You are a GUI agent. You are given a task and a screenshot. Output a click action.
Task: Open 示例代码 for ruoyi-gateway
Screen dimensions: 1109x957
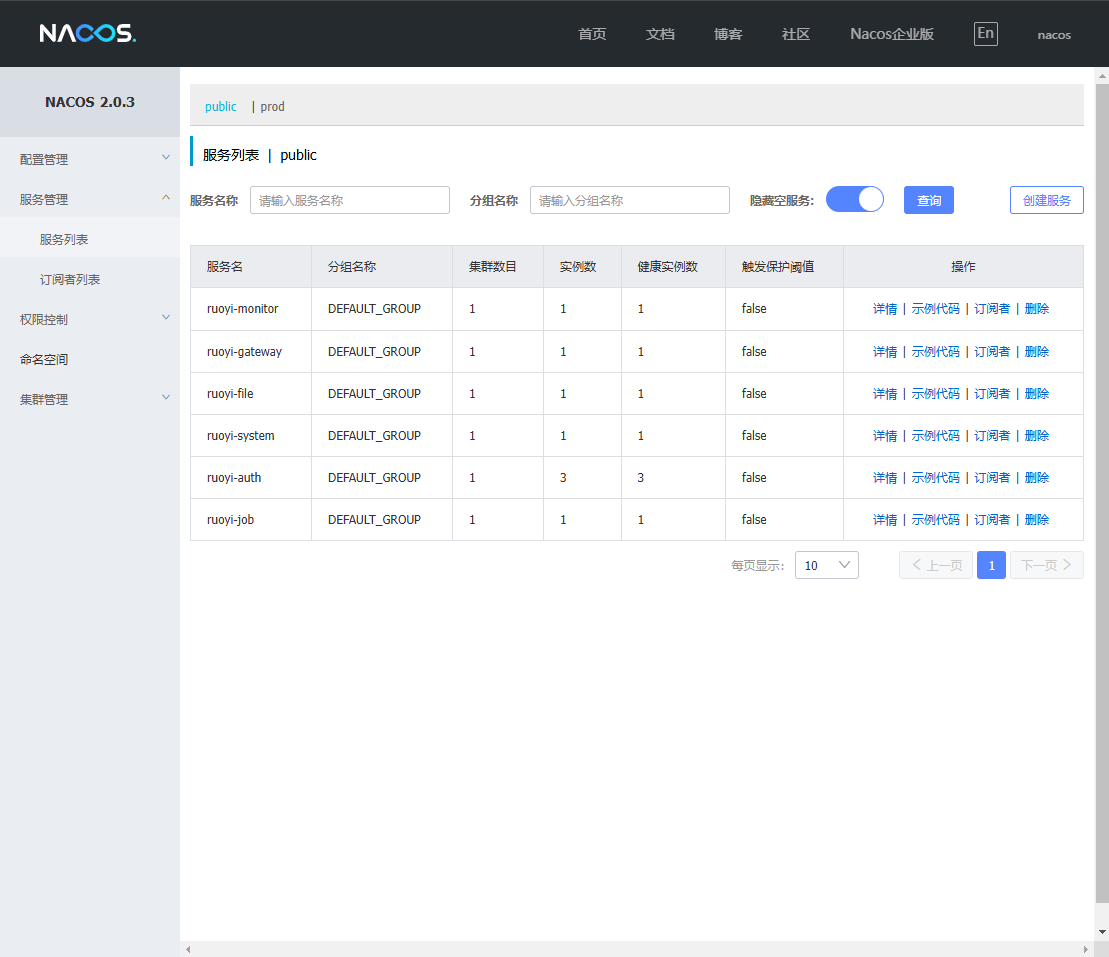[935, 352]
